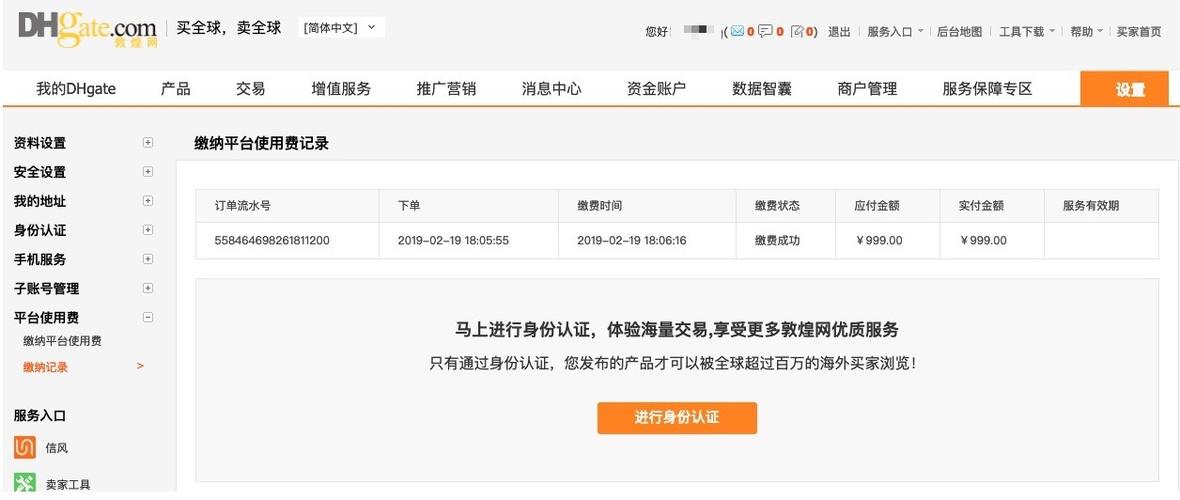
Task: Click the 身份认证 sidebar heading
Action: (40, 230)
